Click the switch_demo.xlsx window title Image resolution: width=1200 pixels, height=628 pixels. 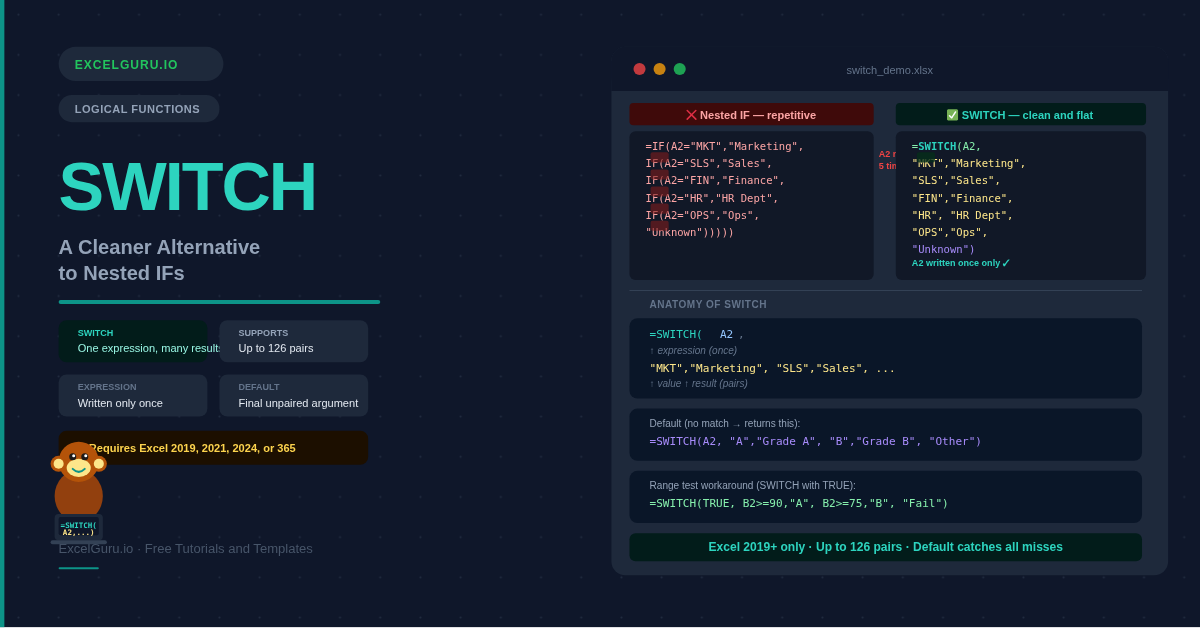[889, 70]
